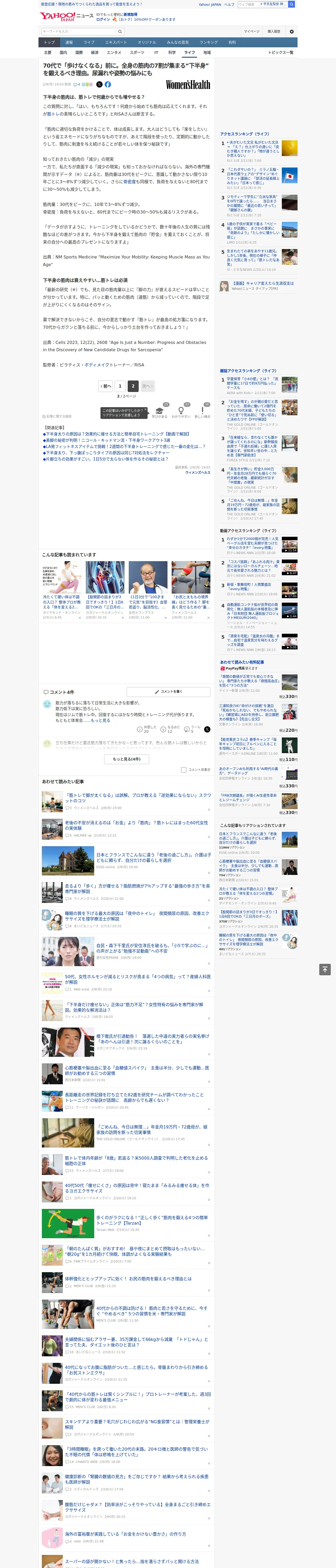
Task: Open page 1 of the article
Action: (120, 386)
